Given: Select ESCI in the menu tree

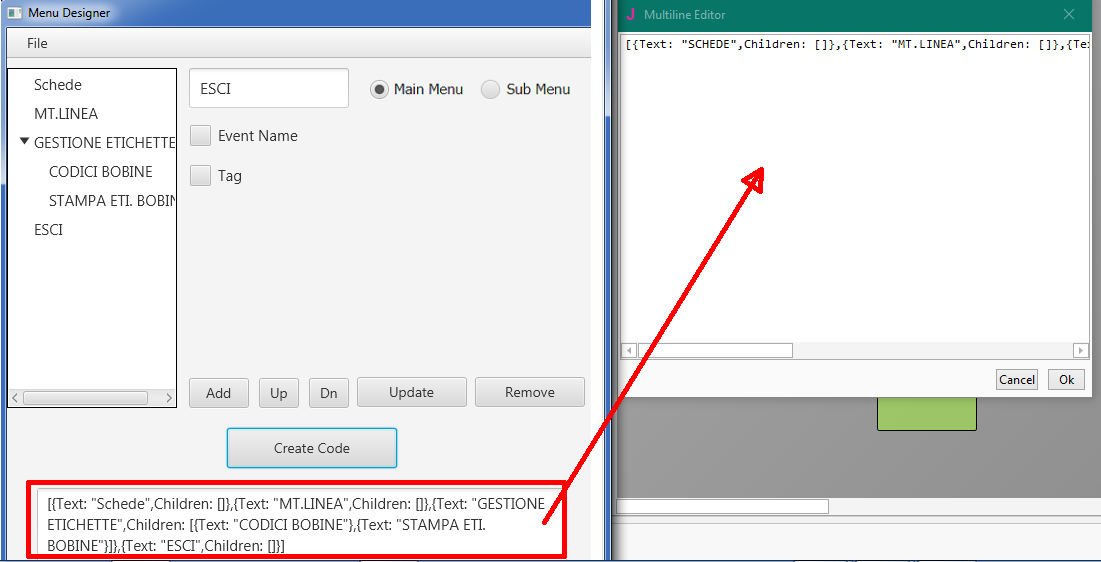Looking at the screenshot, I should (48, 230).
